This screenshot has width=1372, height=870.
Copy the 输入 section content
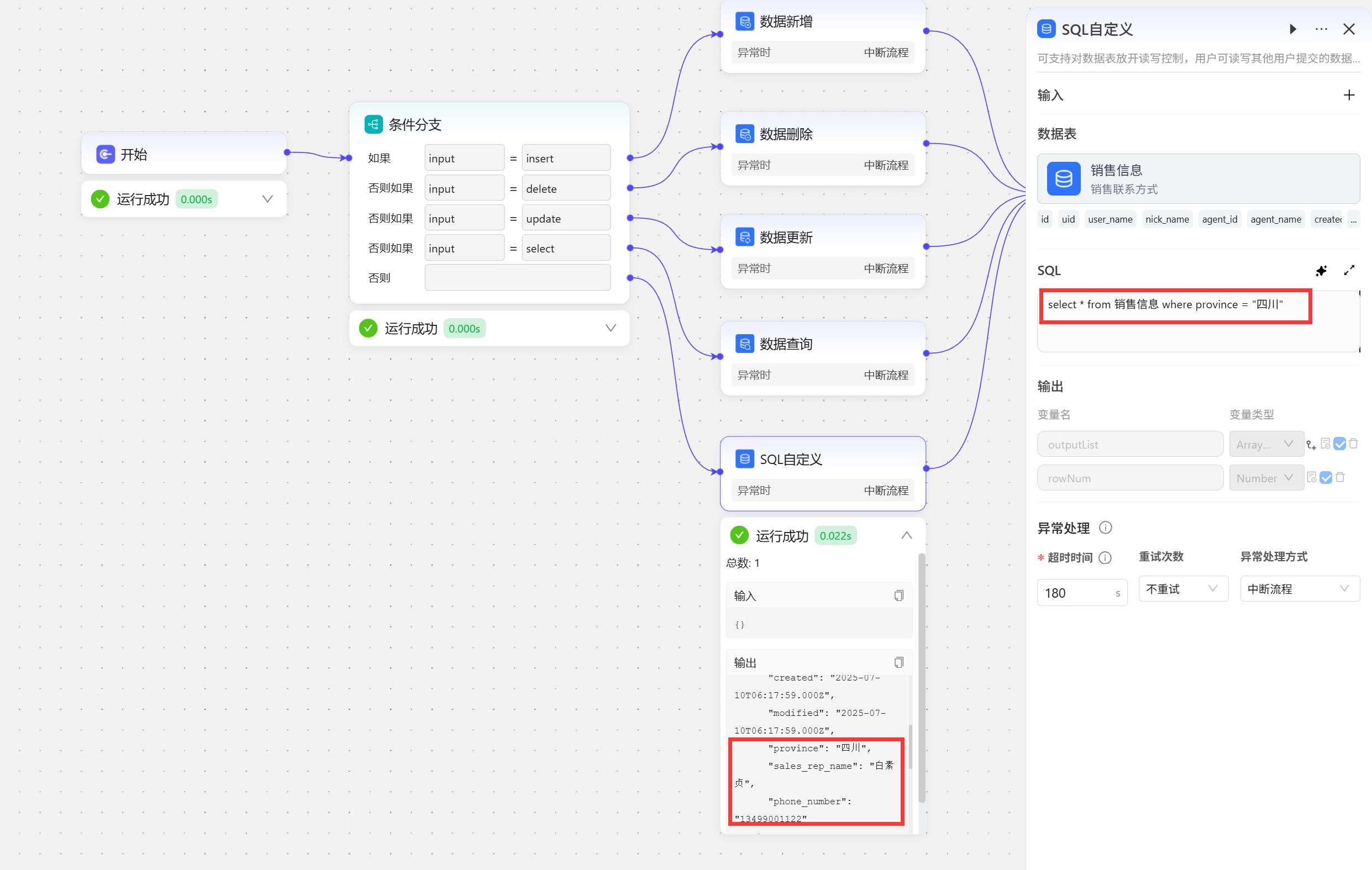coord(898,595)
